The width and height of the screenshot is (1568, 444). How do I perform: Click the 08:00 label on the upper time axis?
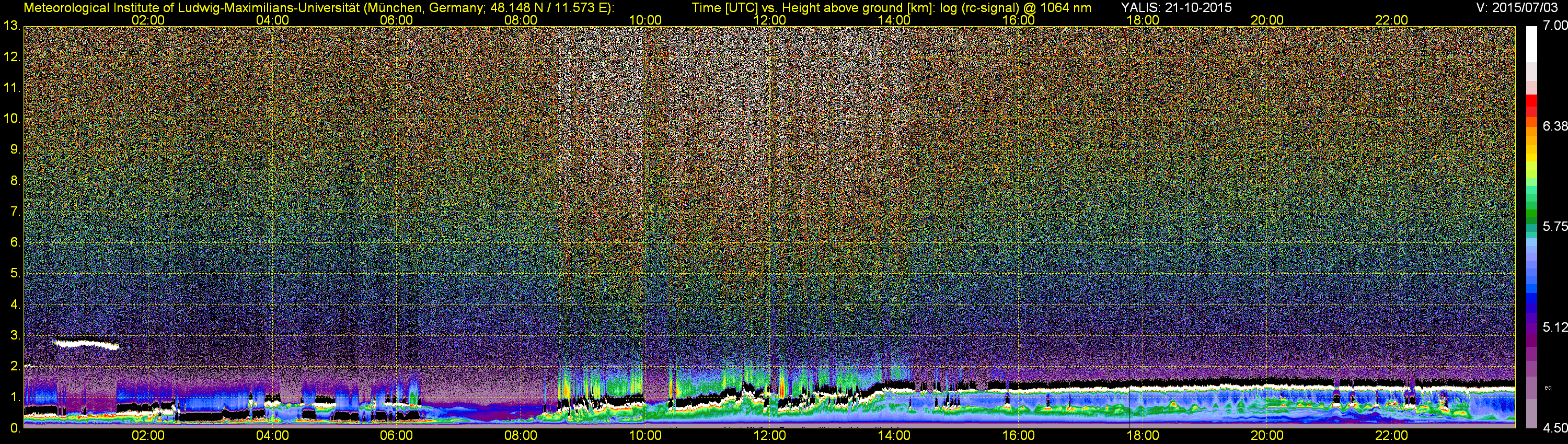[x=521, y=20]
